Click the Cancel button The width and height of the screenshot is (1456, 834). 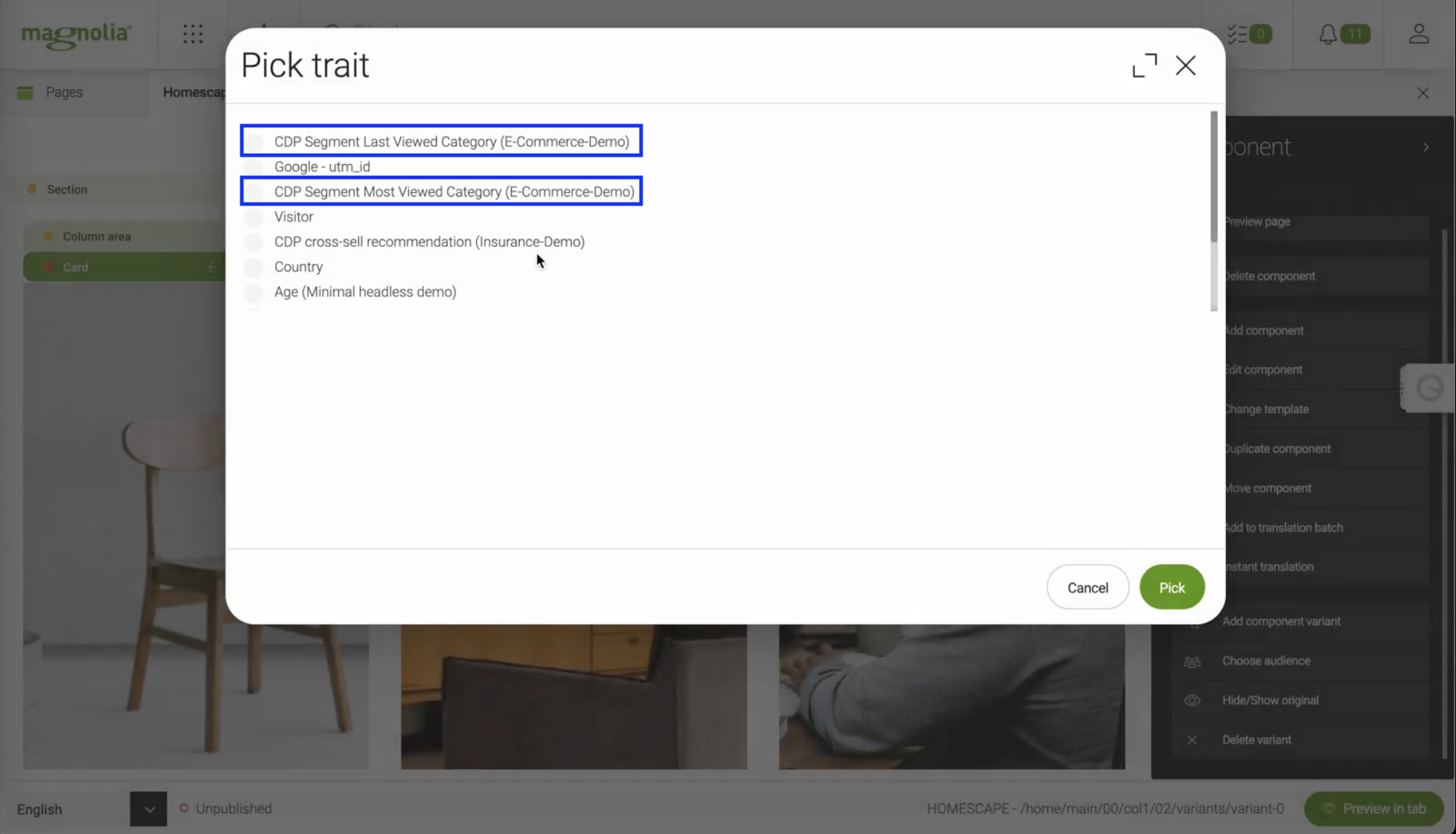pos(1087,588)
